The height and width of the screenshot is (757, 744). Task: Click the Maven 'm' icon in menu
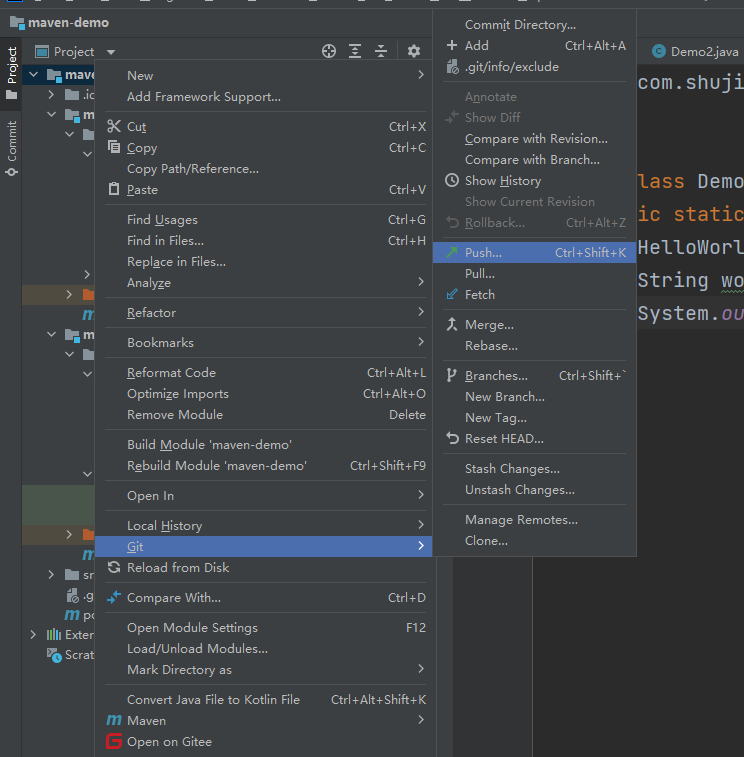point(114,720)
